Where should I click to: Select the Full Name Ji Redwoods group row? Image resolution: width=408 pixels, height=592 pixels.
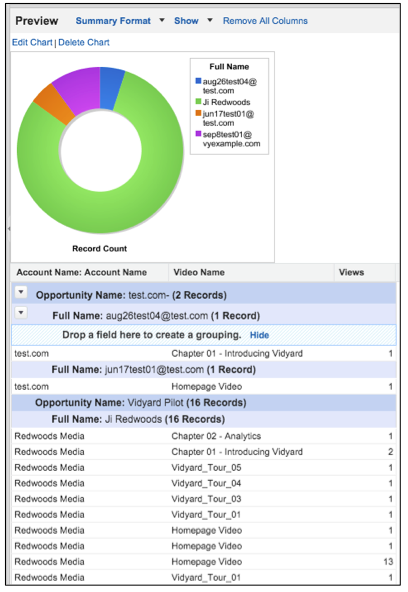(204, 419)
